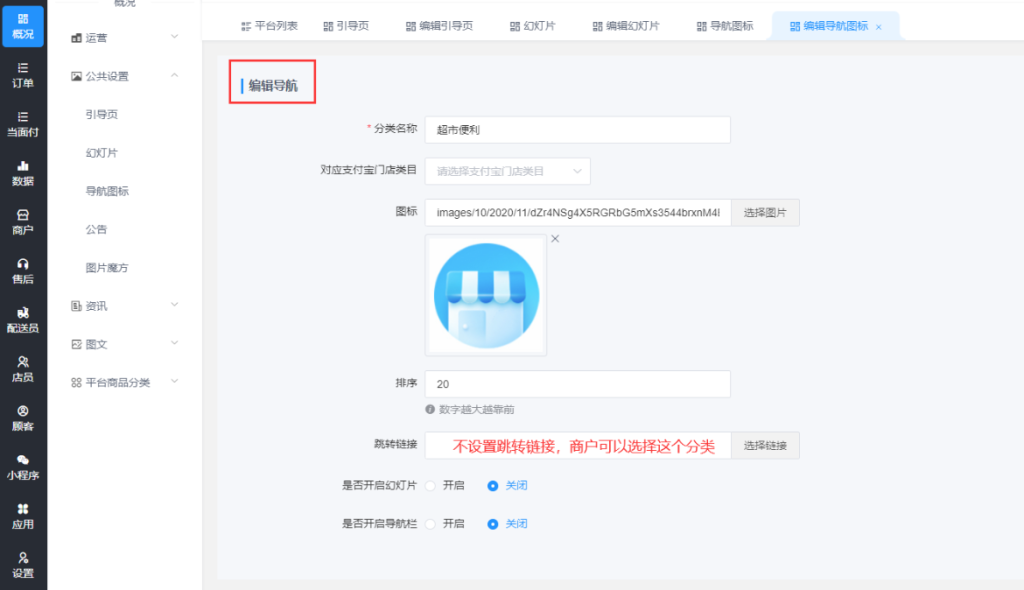Viewport: 1024px width, 590px height.
Task: Click the 选择图片 button
Action: (765, 213)
